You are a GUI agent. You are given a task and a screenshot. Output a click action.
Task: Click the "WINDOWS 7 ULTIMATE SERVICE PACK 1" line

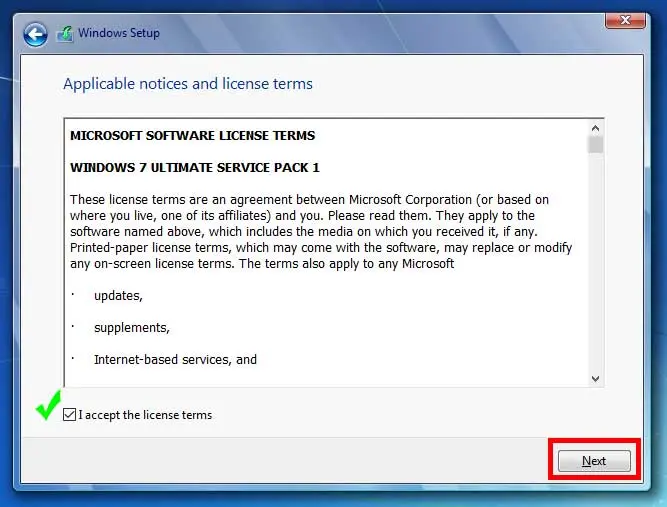point(195,167)
